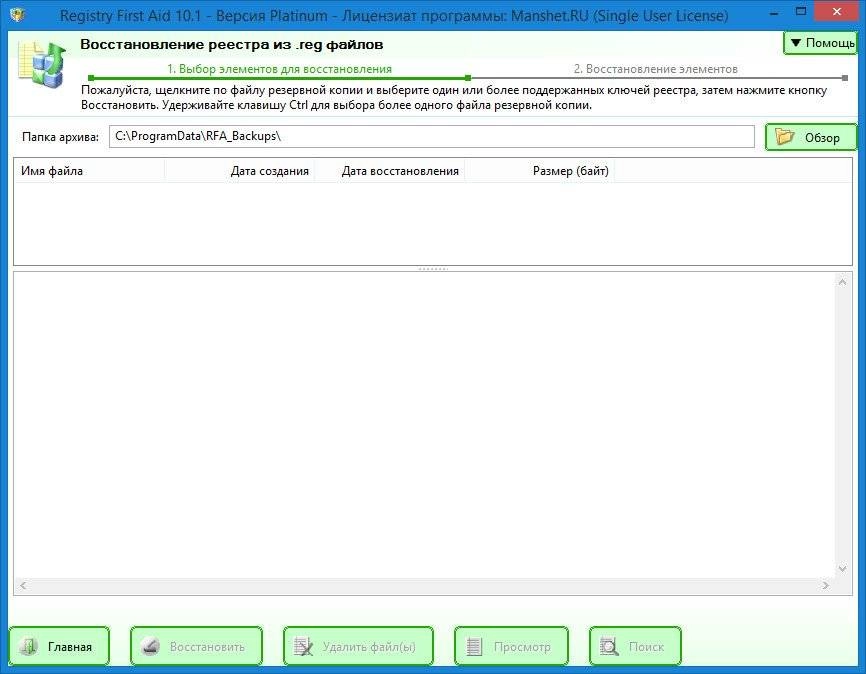Click scroll up arrow in lower pane
The image size is (866, 674).
click(842, 282)
